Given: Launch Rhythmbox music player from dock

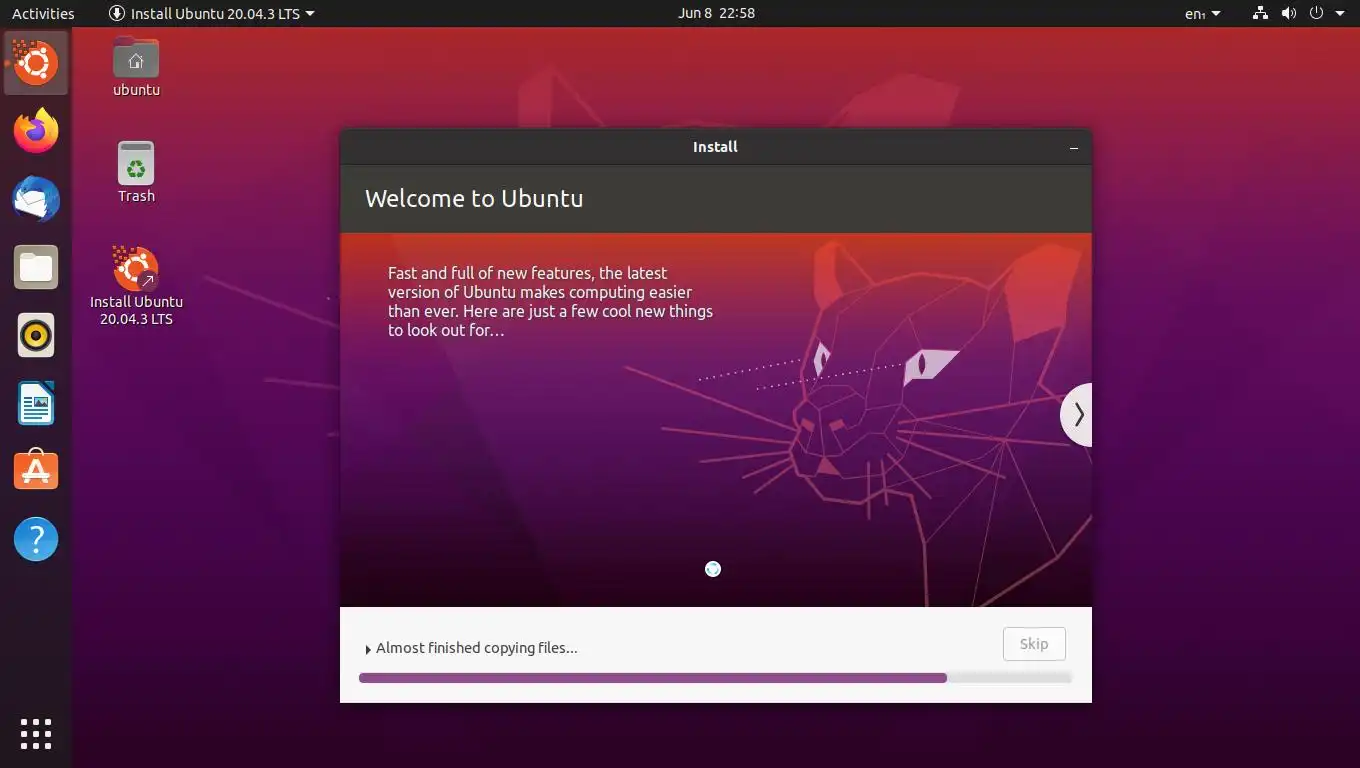Looking at the screenshot, I should (36, 335).
